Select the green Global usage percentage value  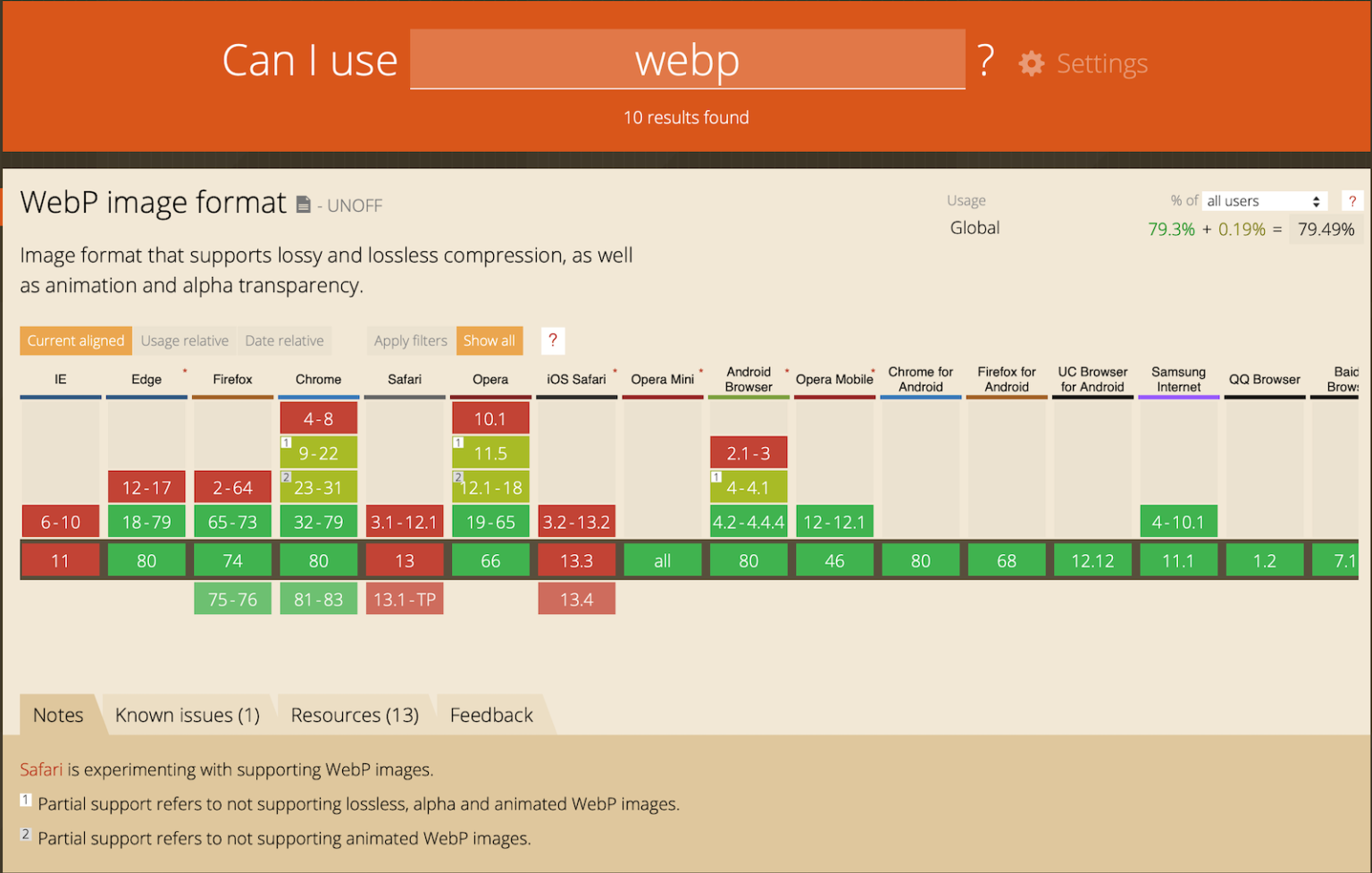[x=1172, y=229]
